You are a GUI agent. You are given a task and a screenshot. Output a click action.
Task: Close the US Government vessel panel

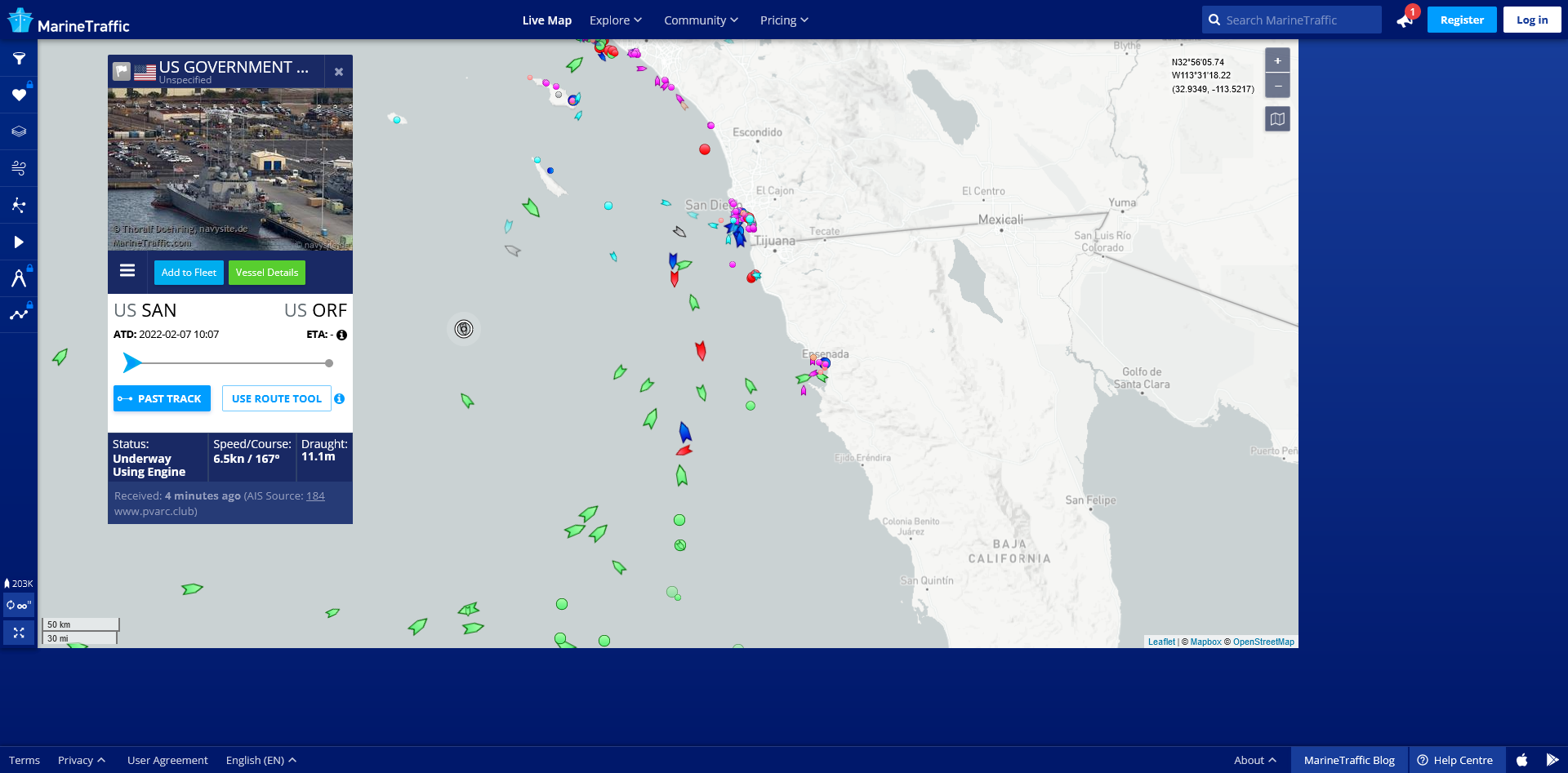339,72
